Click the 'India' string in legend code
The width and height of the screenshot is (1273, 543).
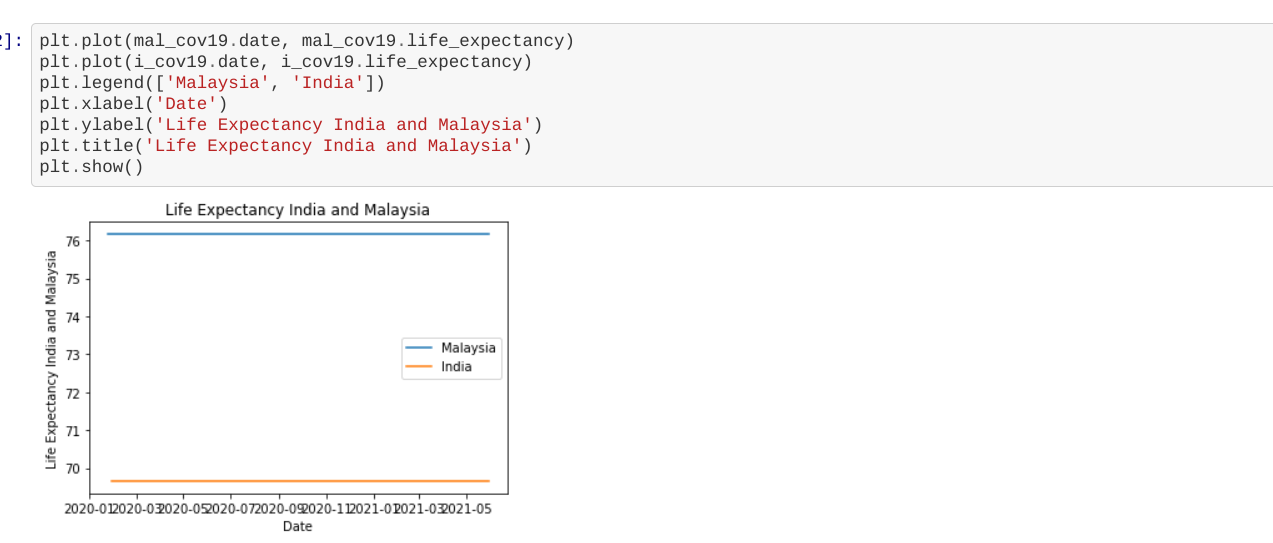click(328, 83)
